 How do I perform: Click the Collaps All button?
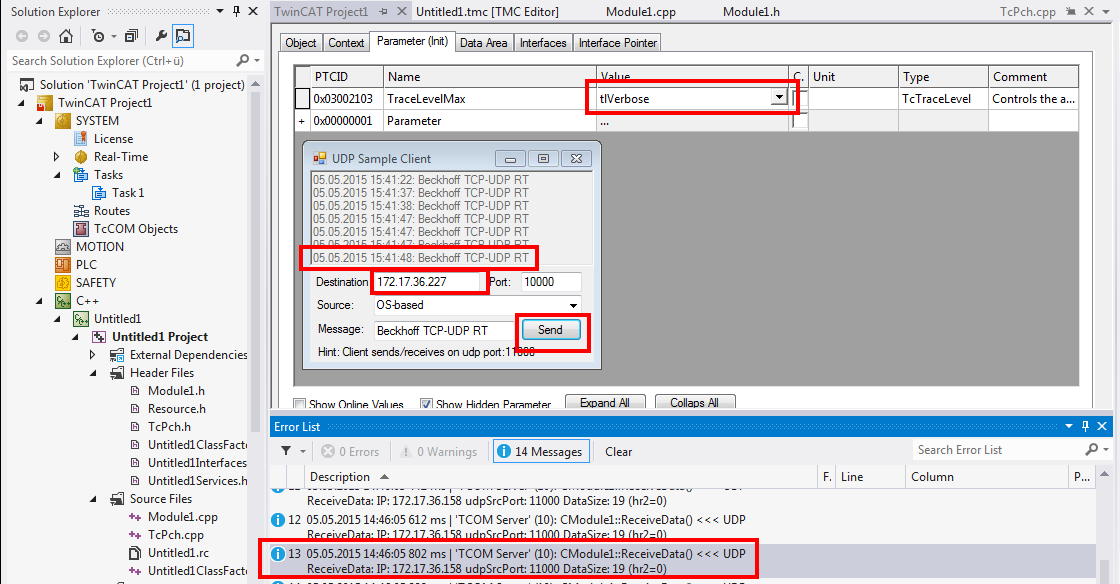click(694, 403)
